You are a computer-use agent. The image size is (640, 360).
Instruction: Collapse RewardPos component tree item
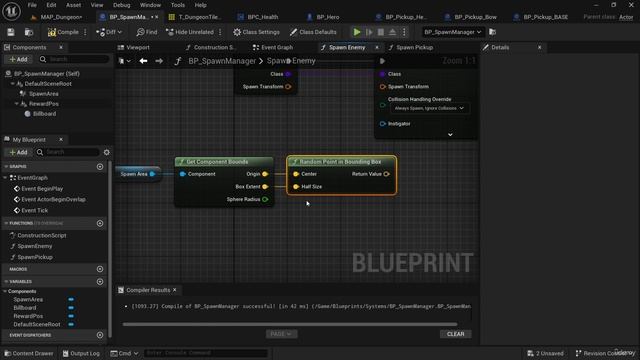coord(17,104)
